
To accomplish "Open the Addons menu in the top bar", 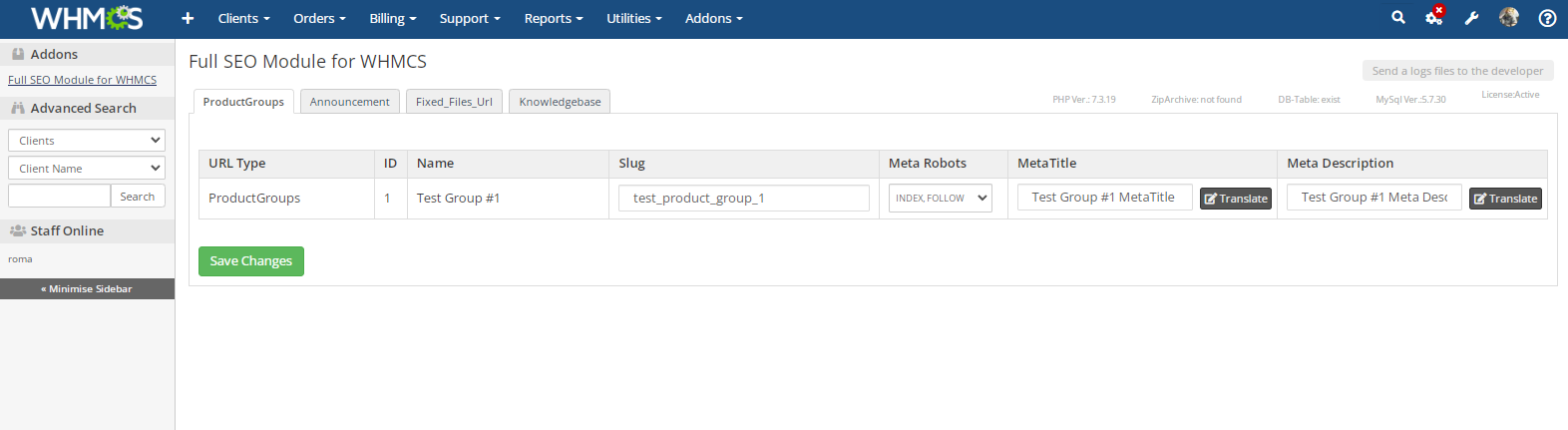I will 714,18.
